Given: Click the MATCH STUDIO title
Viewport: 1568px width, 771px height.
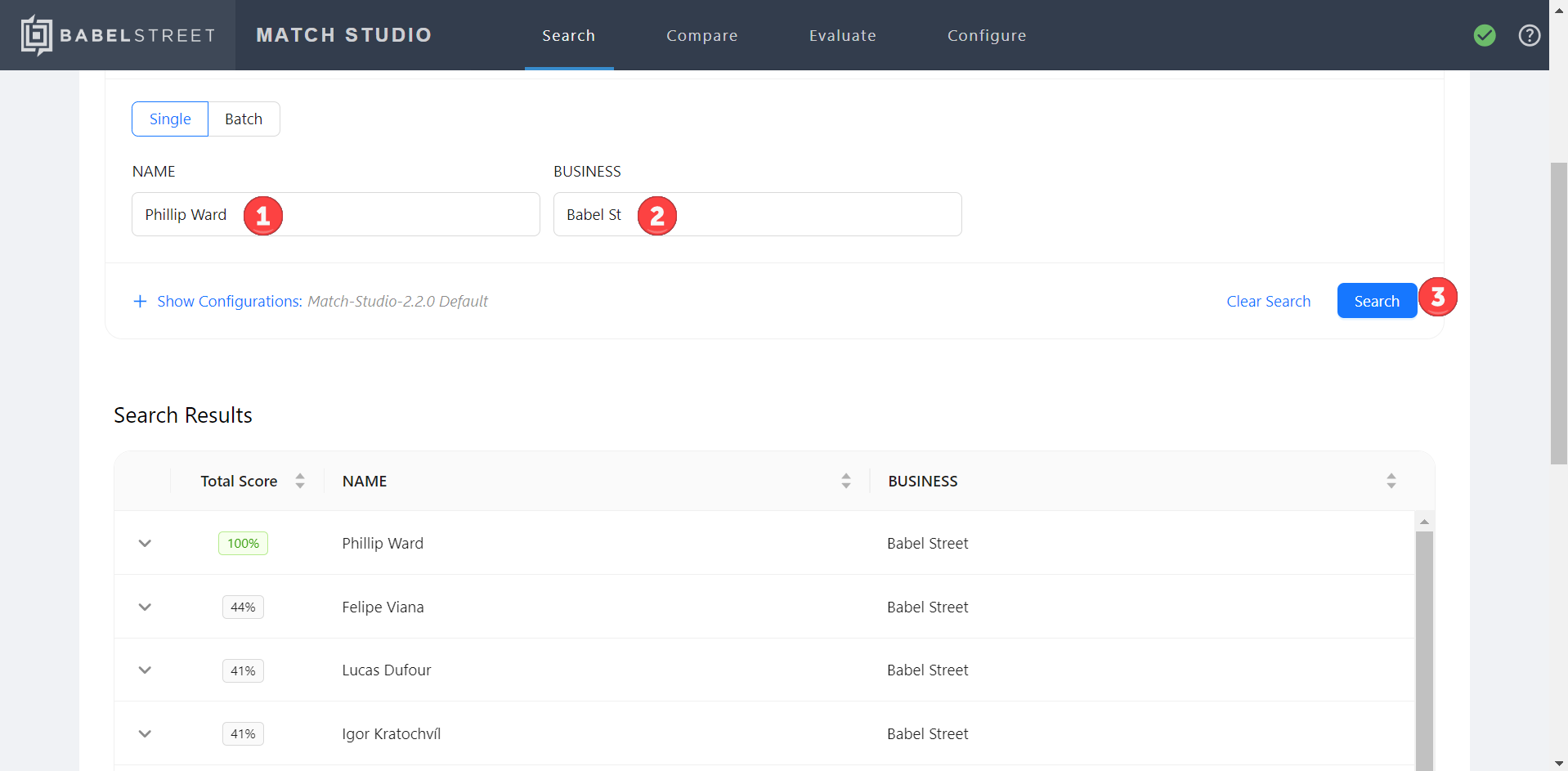Looking at the screenshot, I should [x=344, y=35].
